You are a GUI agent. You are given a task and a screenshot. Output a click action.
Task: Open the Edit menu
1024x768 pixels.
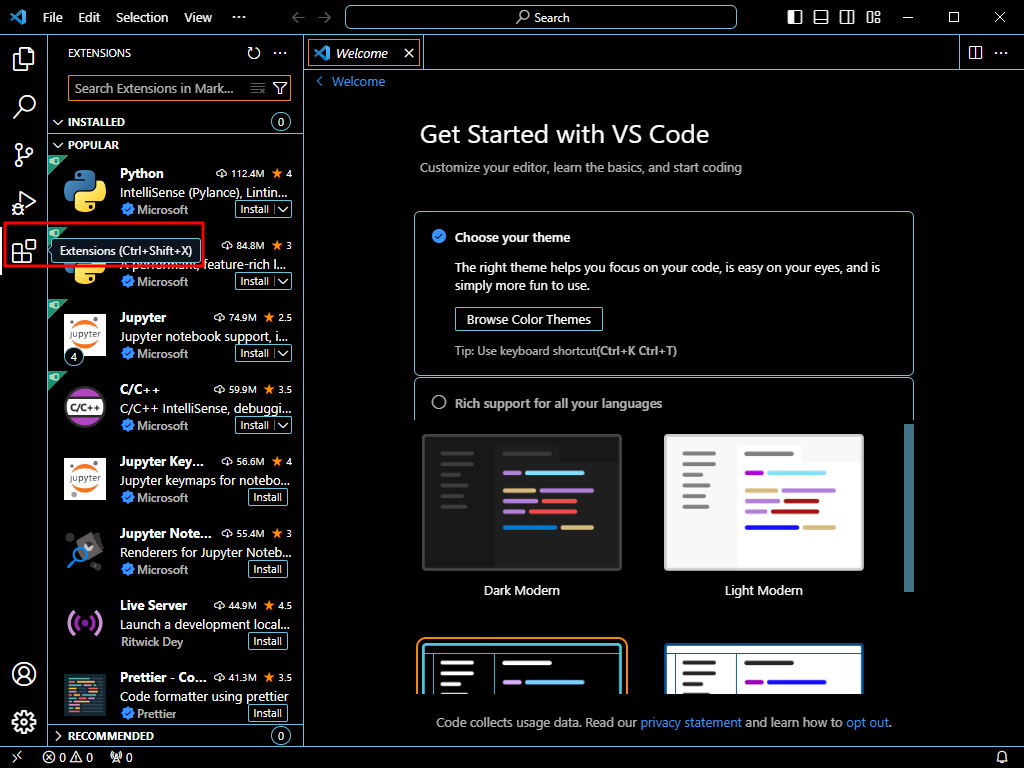[89, 18]
